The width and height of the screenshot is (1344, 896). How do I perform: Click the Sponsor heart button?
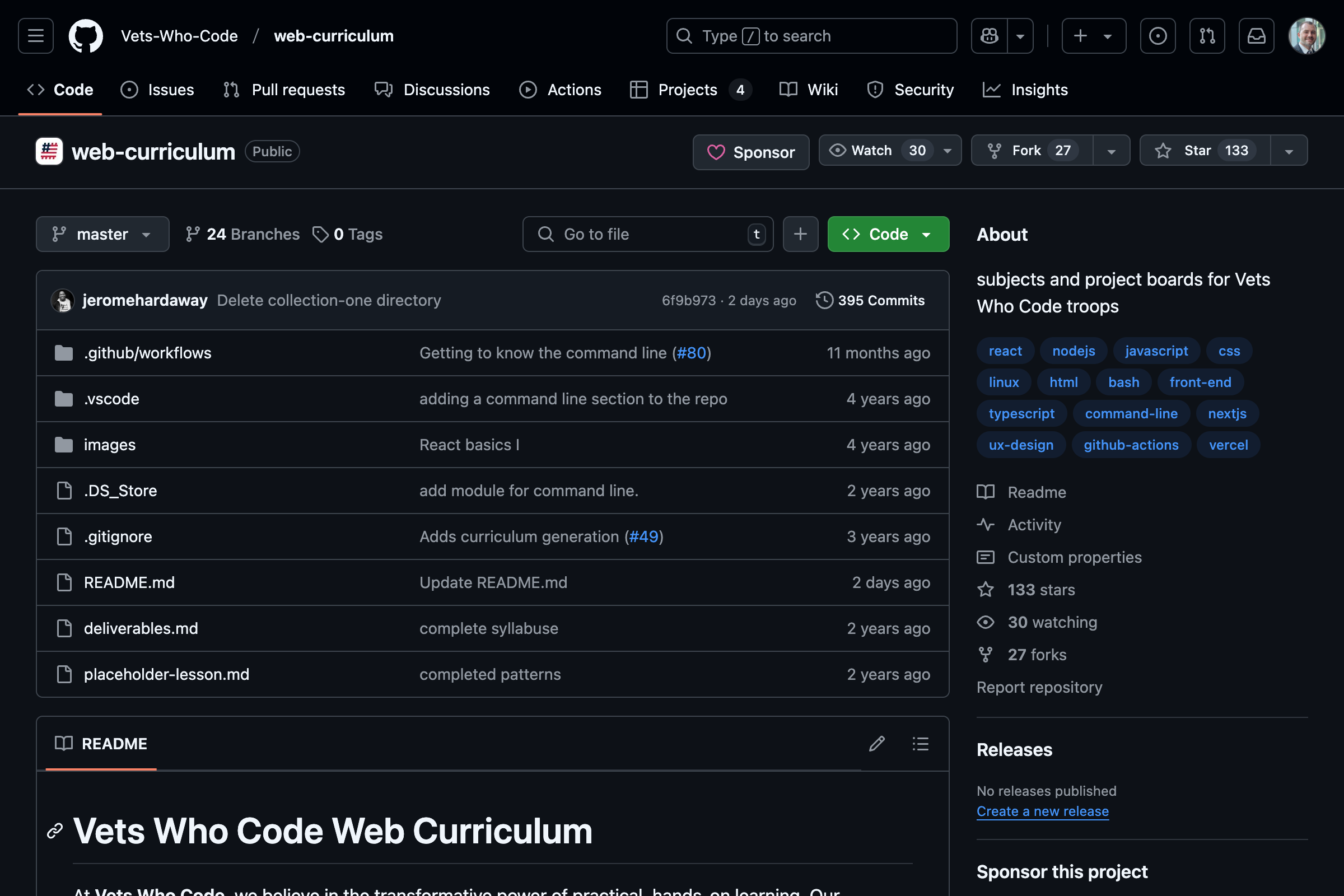point(751,152)
